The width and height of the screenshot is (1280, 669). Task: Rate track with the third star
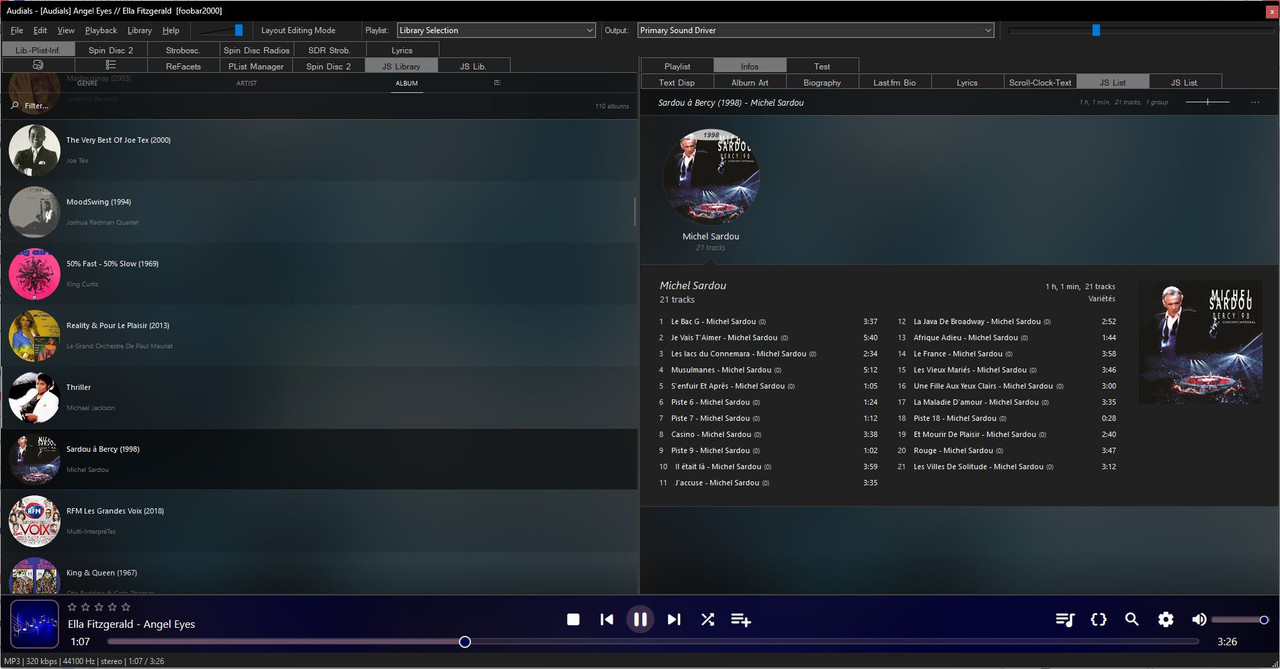click(x=99, y=607)
